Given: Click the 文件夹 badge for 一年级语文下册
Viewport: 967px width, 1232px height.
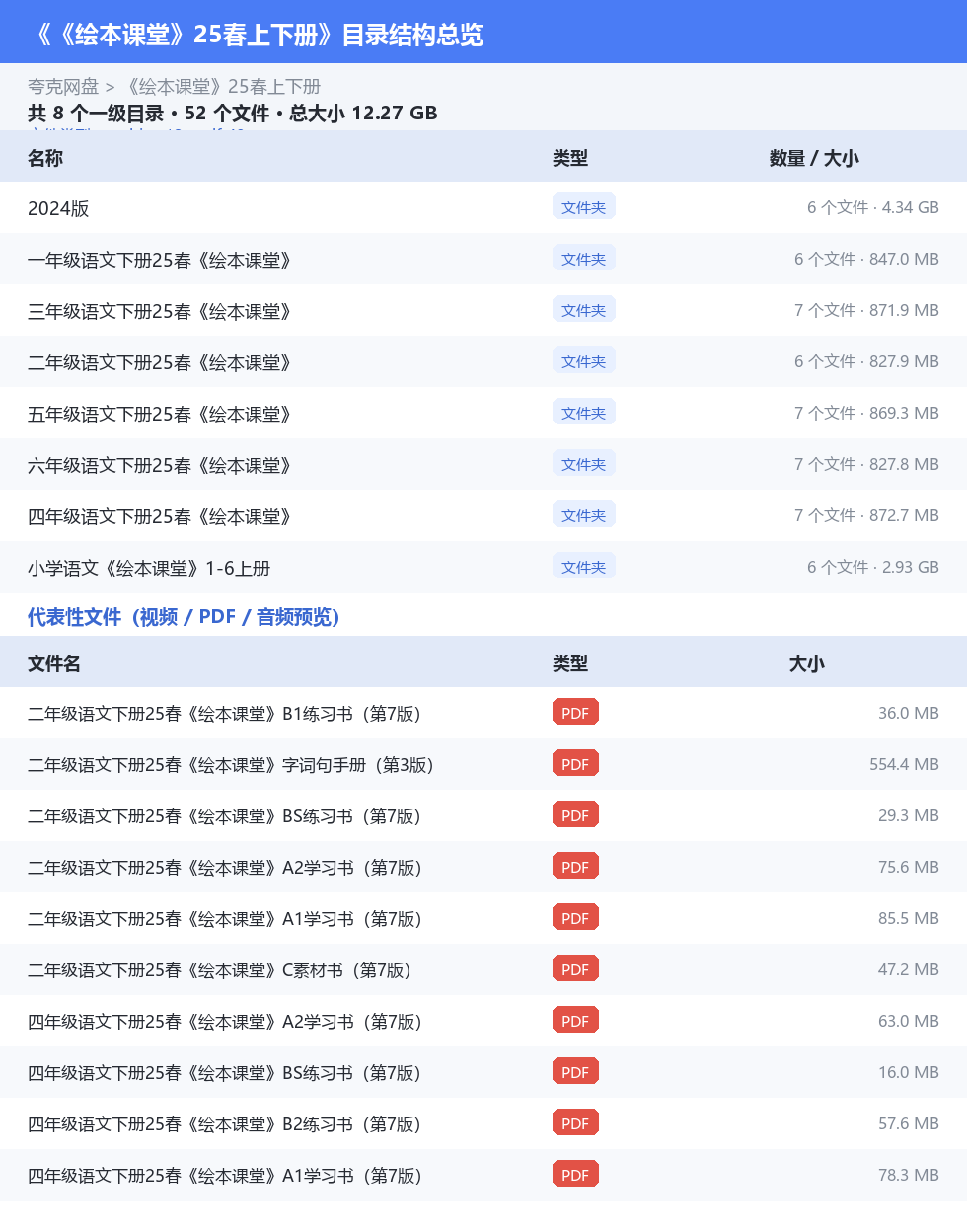Looking at the screenshot, I should coord(584,258).
